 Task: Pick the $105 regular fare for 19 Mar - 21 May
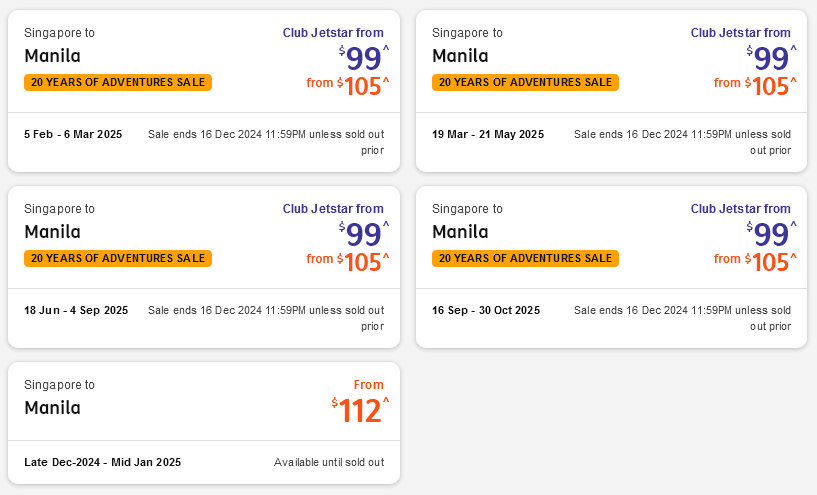coord(770,86)
